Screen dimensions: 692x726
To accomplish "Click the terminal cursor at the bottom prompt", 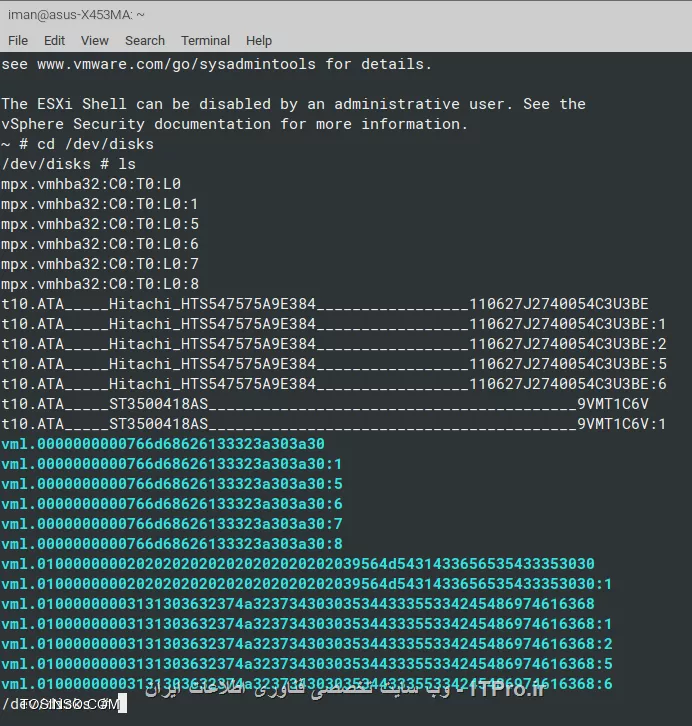I will click(x=122, y=704).
